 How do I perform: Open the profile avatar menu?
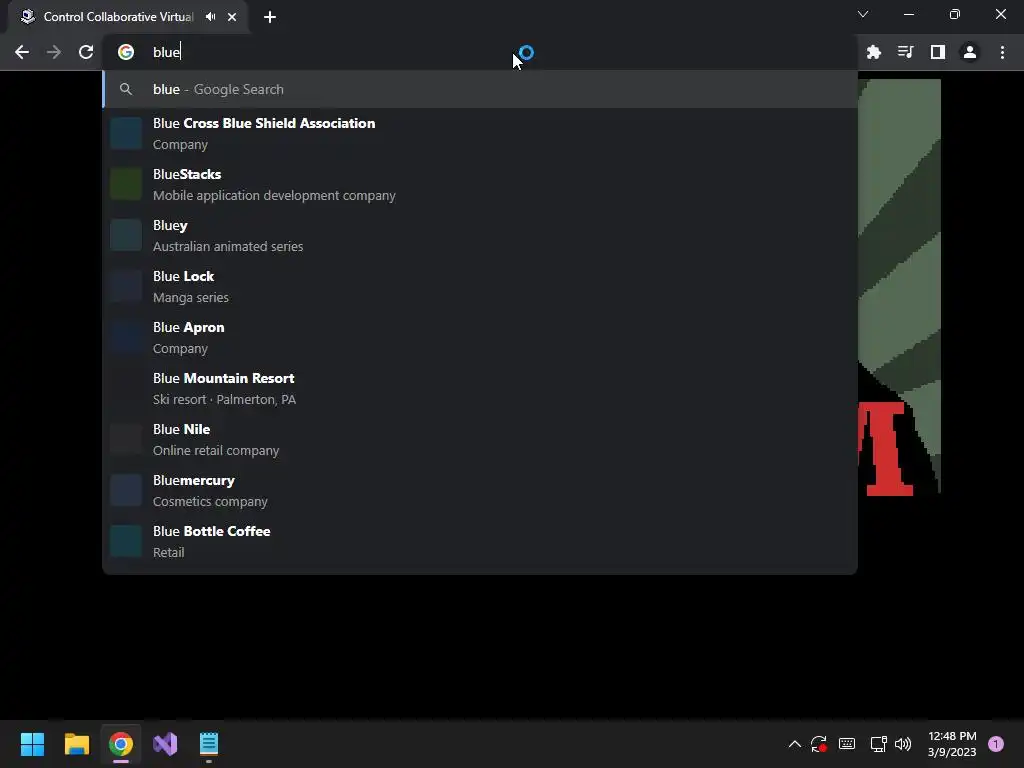point(970,52)
